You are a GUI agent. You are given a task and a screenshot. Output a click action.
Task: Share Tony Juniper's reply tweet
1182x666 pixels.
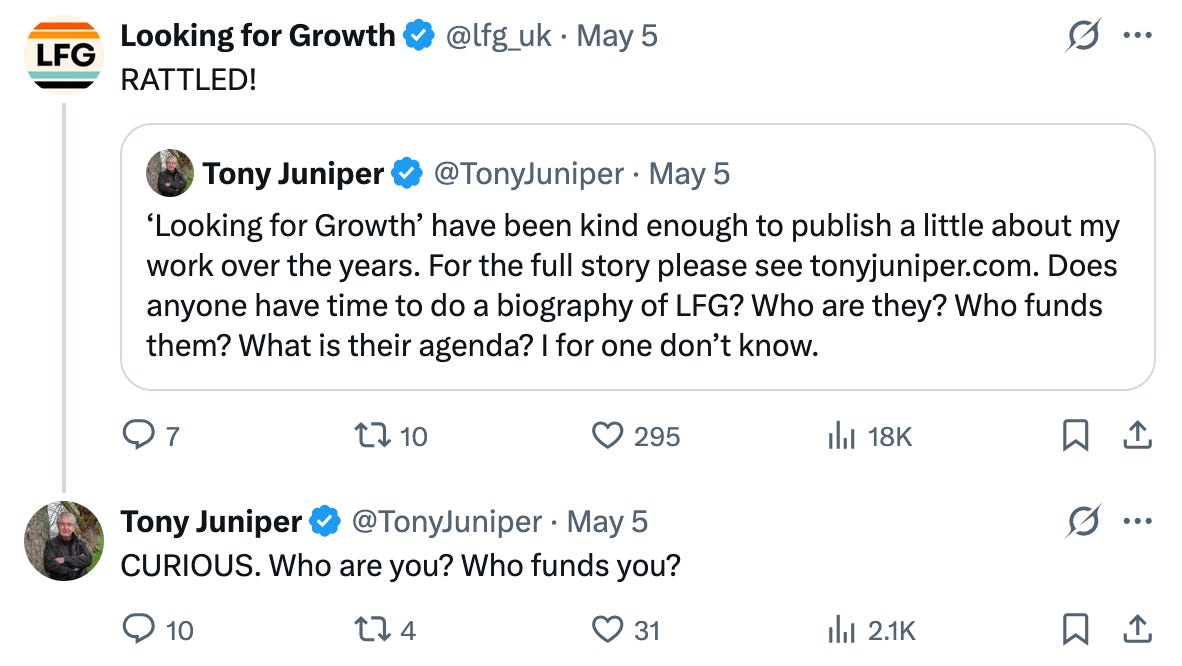[1138, 629]
